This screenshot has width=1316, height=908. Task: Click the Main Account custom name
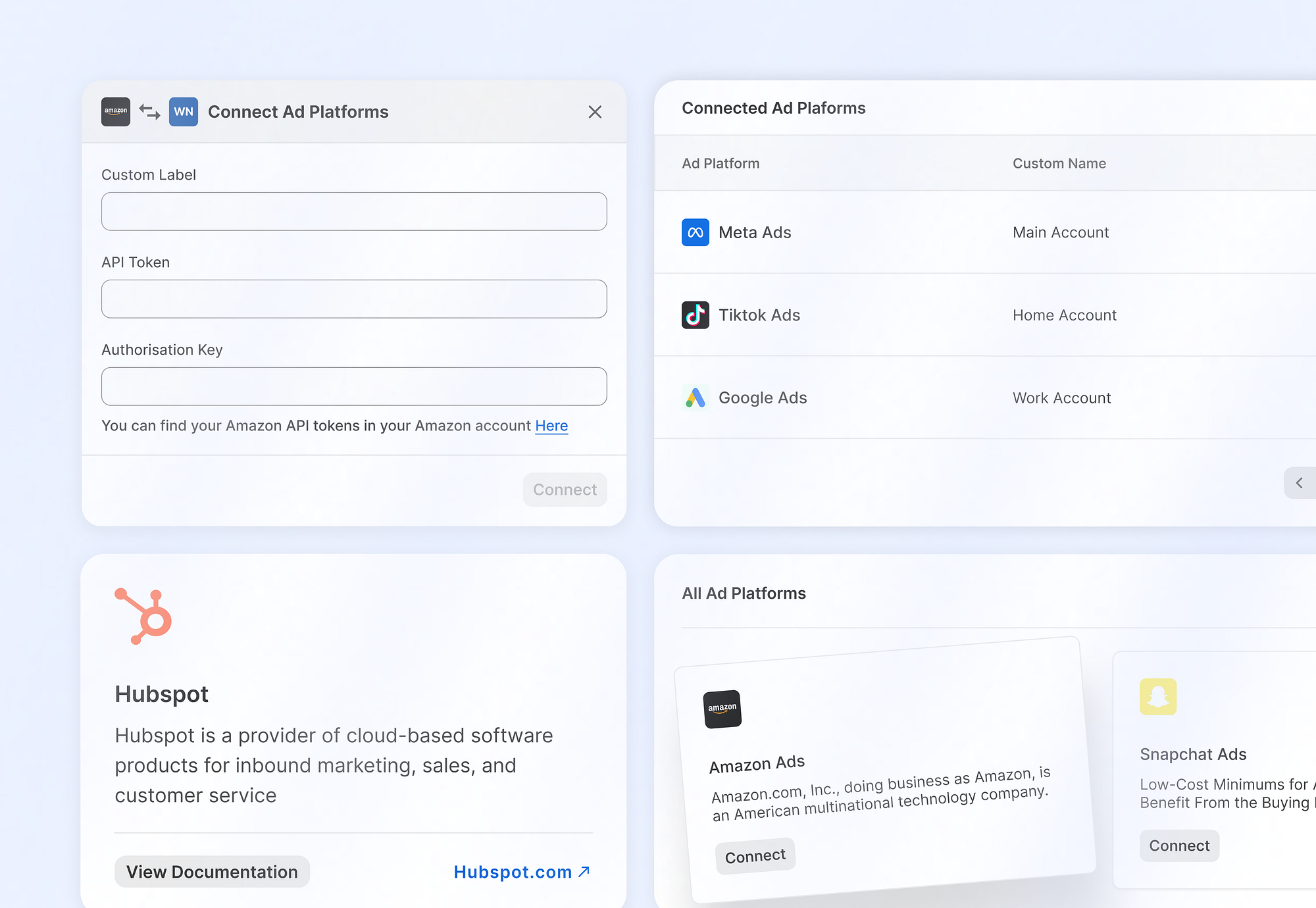point(1061,232)
